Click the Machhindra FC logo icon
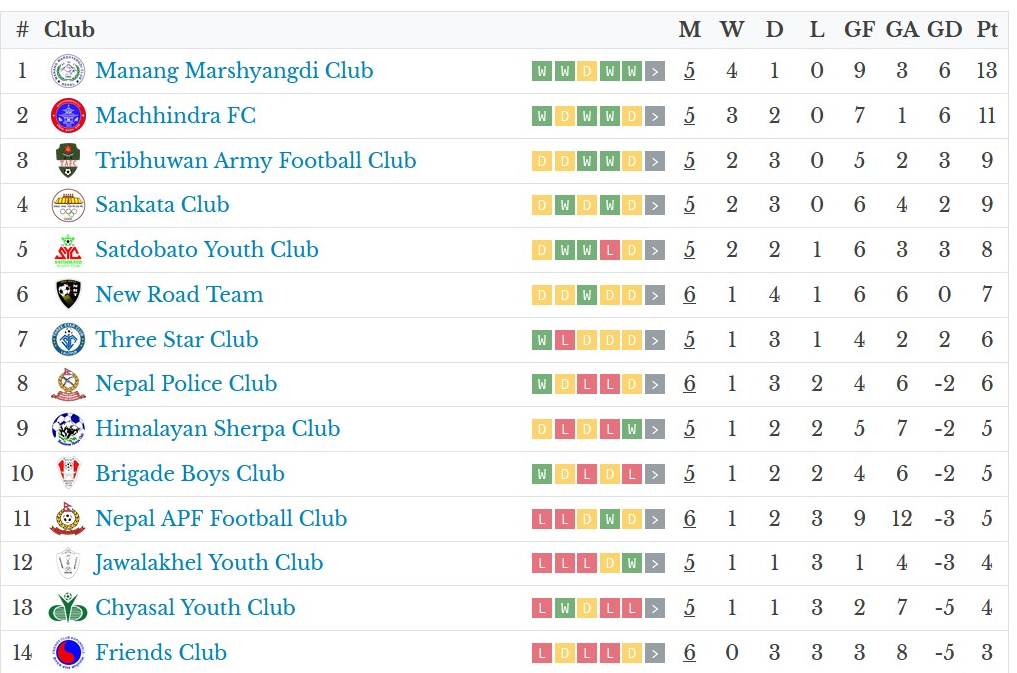1017x673 pixels. tap(68, 116)
